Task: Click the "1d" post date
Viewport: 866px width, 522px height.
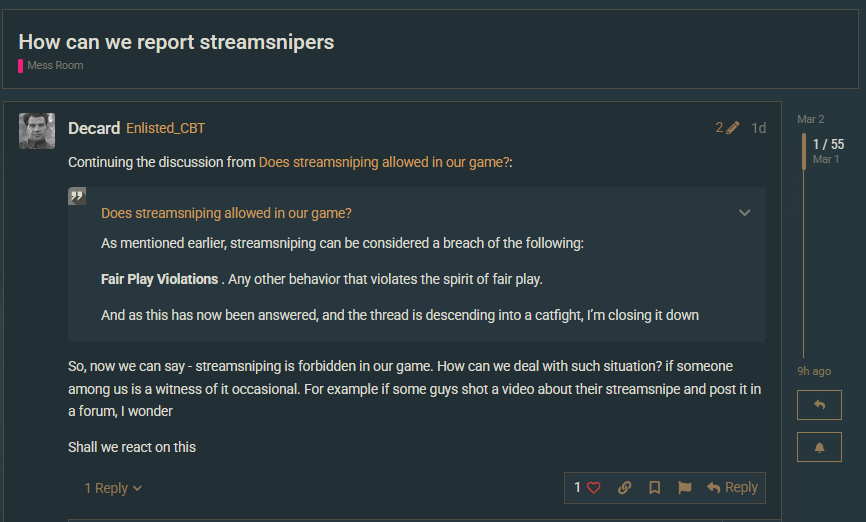Action: 759,128
